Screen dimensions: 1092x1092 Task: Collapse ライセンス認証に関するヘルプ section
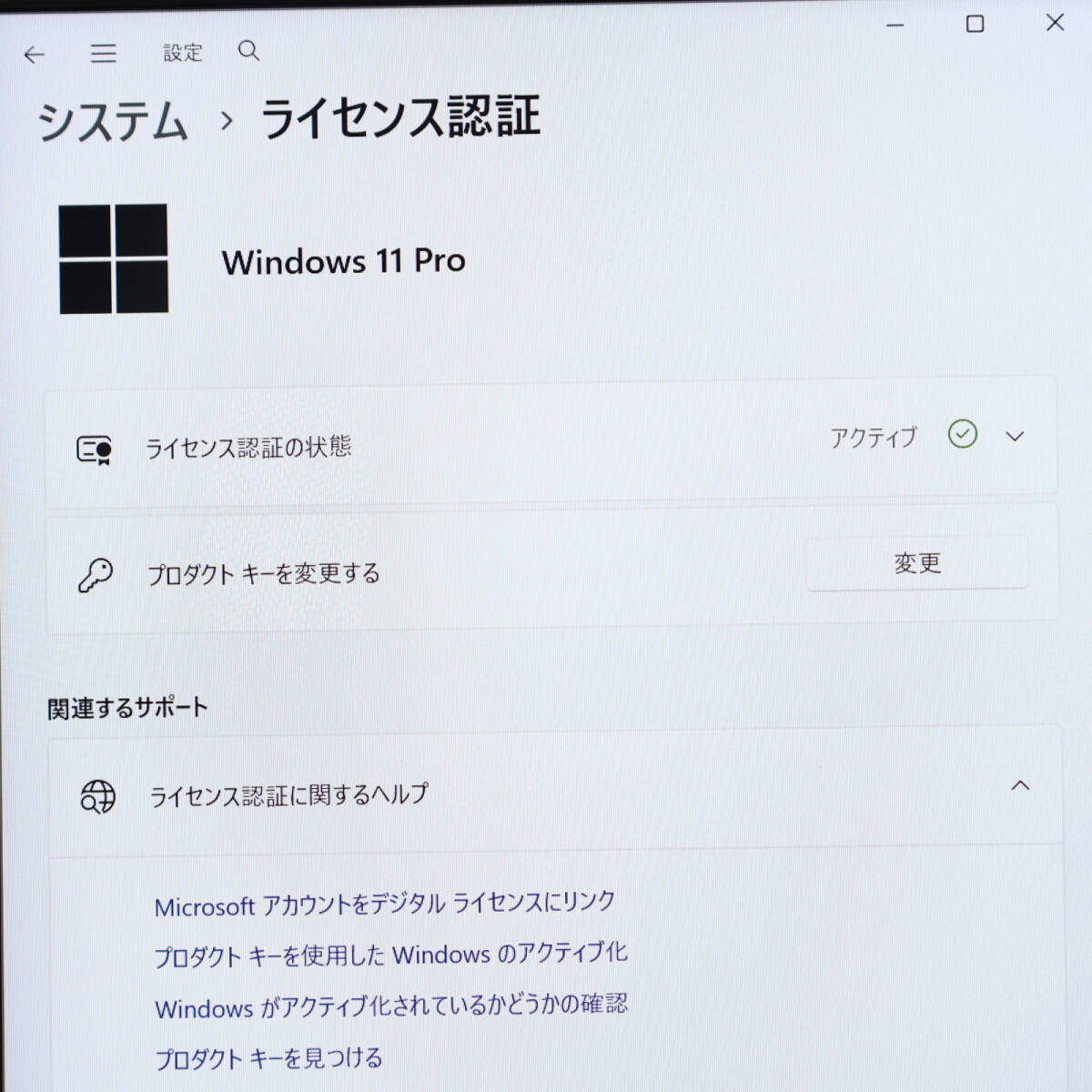[x=1020, y=785]
